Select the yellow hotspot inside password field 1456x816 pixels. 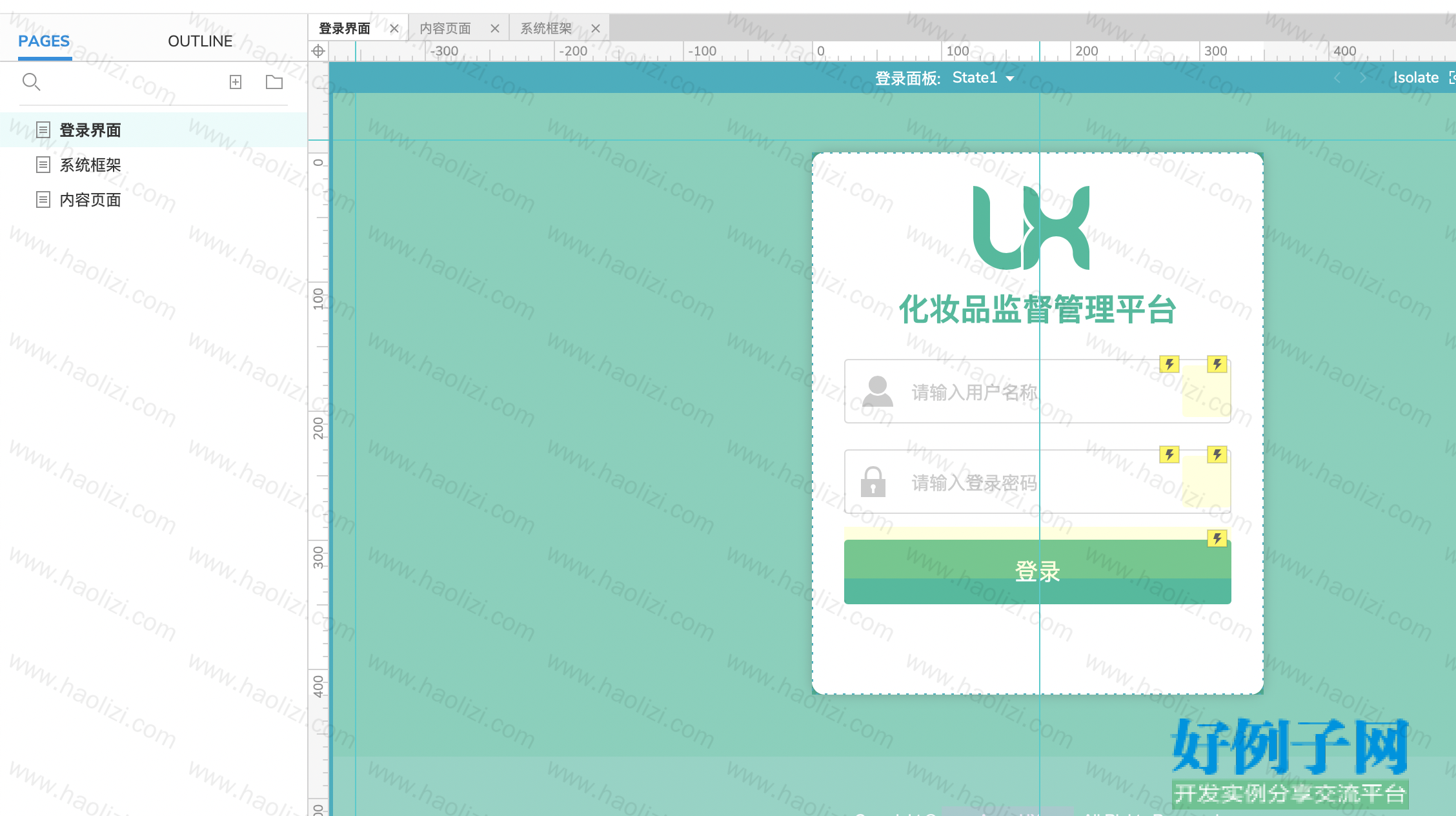coord(1206,482)
